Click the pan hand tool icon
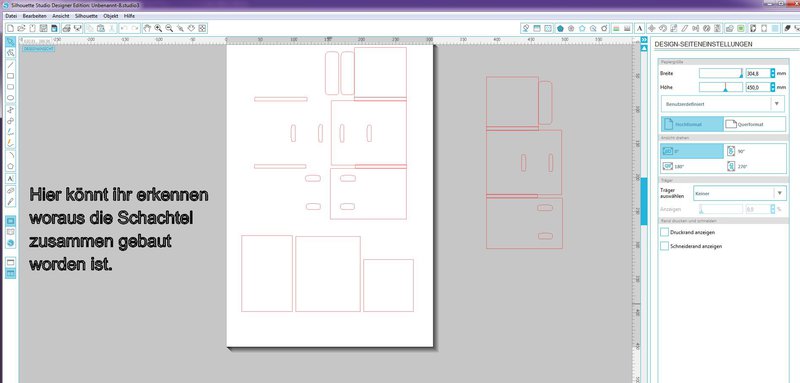The width and height of the screenshot is (800, 383). [147, 28]
